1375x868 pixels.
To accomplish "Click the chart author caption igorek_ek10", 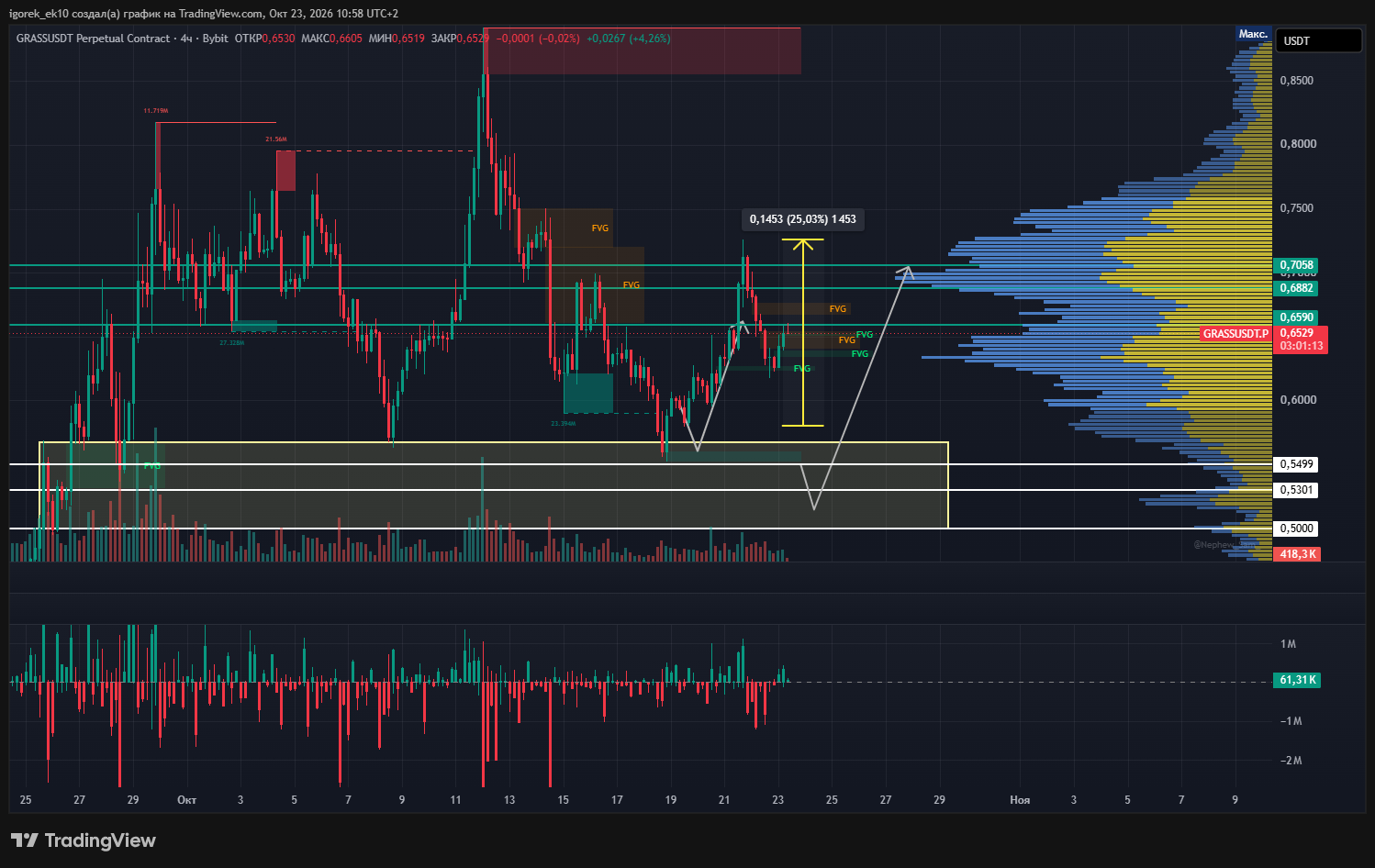I will pos(39,14).
